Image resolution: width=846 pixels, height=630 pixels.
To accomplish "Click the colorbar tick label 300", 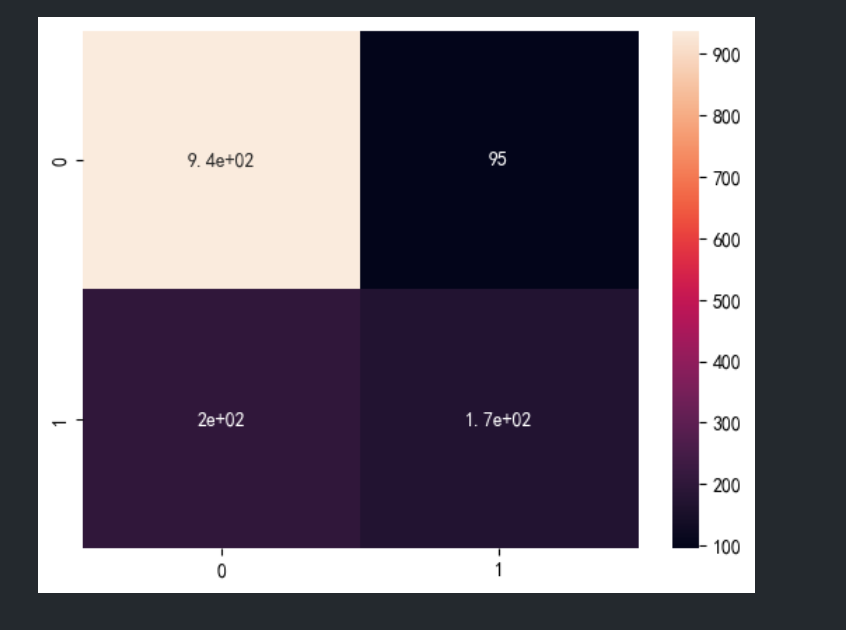I will coord(726,423).
